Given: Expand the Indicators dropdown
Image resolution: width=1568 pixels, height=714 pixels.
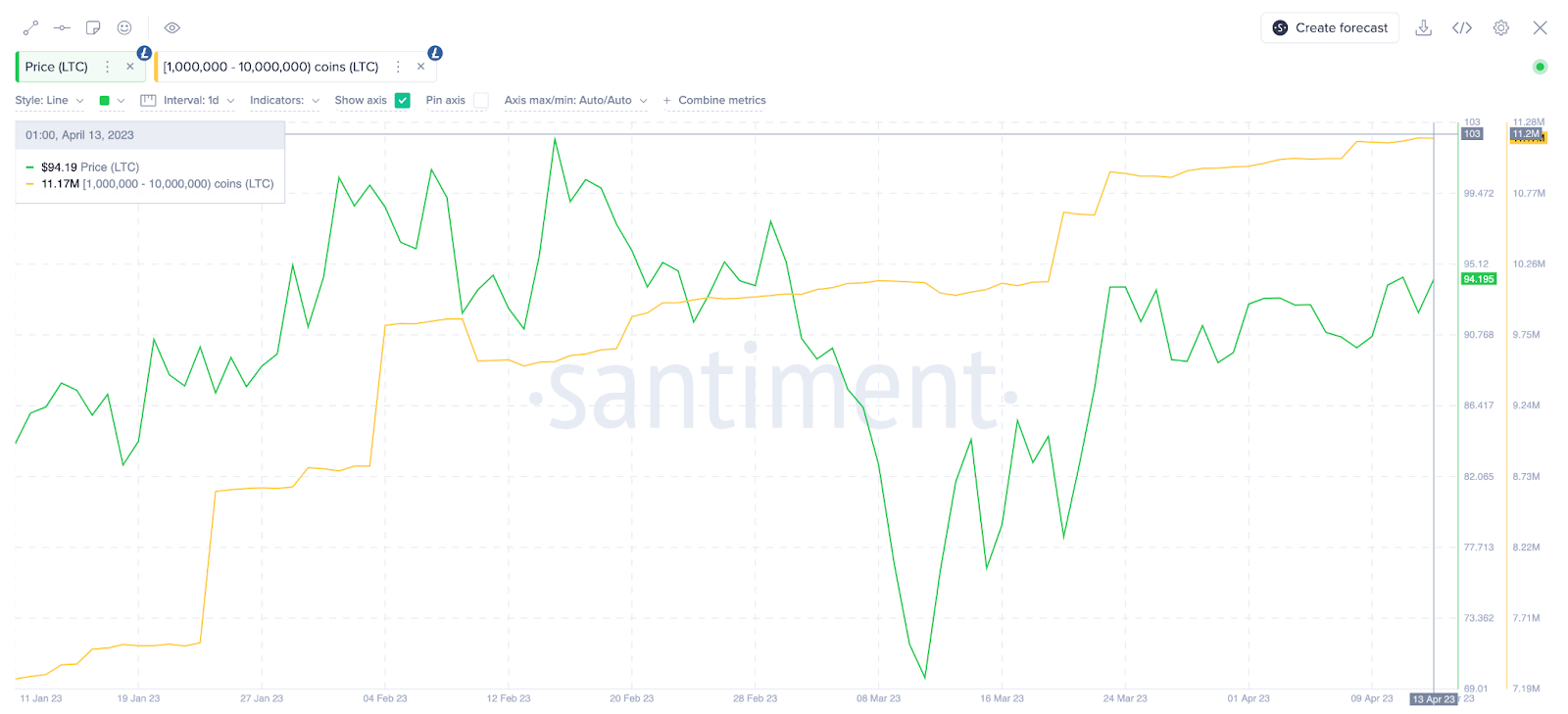Looking at the screenshot, I should tap(284, 101).
